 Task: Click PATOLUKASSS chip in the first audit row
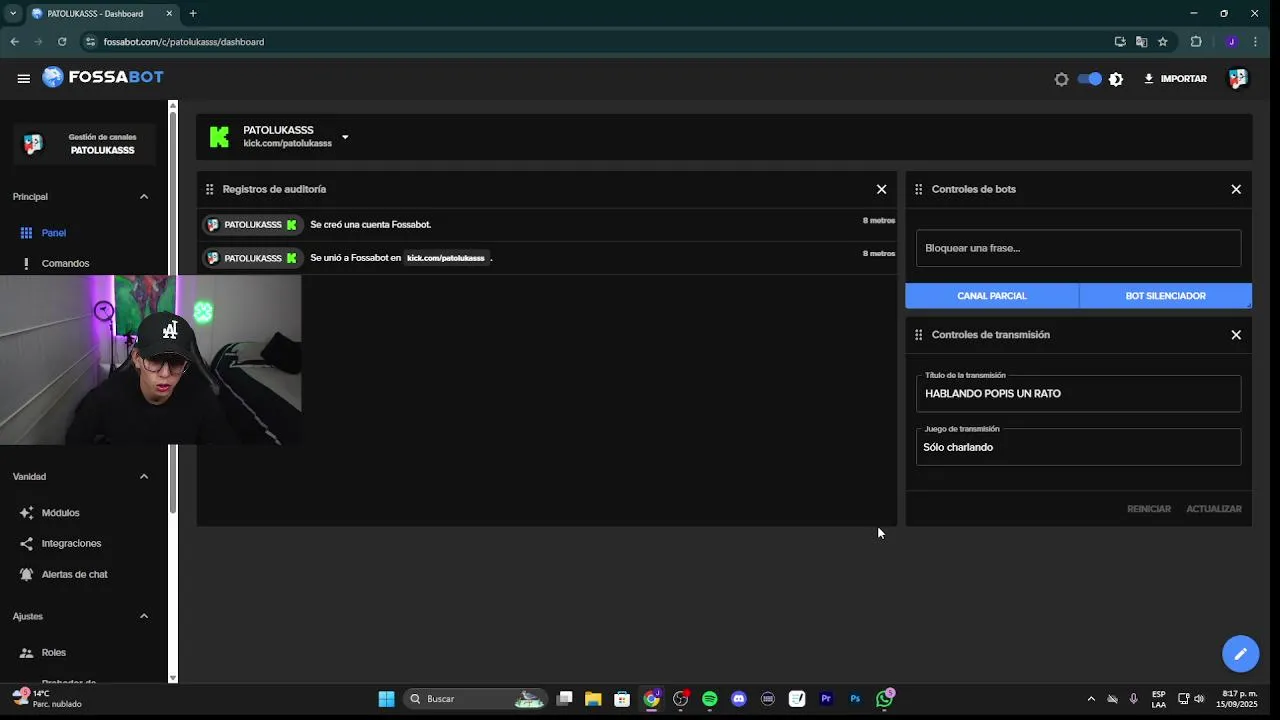tap(252, 225)
